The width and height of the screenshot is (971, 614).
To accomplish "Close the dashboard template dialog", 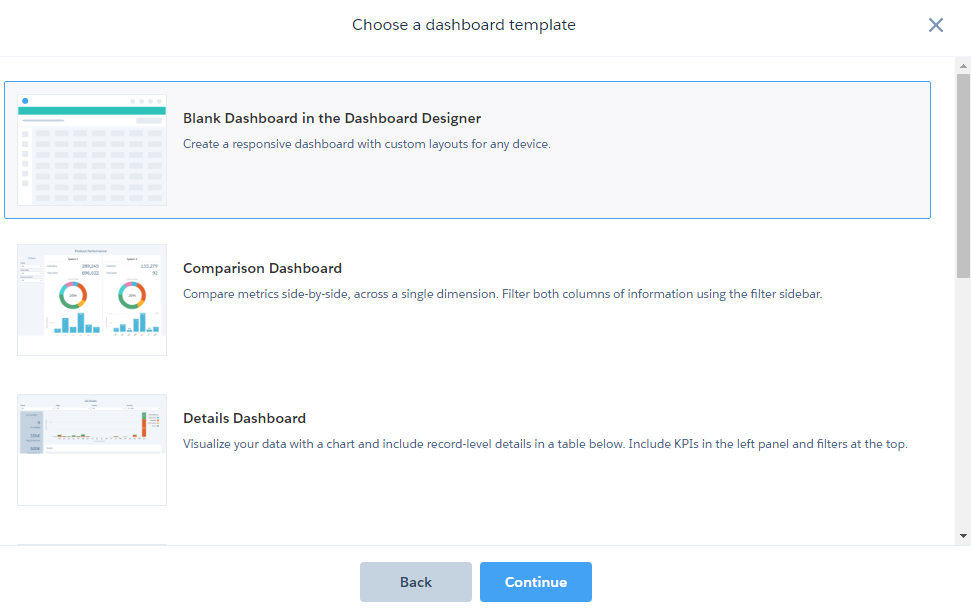I will [x=936, y=25].
